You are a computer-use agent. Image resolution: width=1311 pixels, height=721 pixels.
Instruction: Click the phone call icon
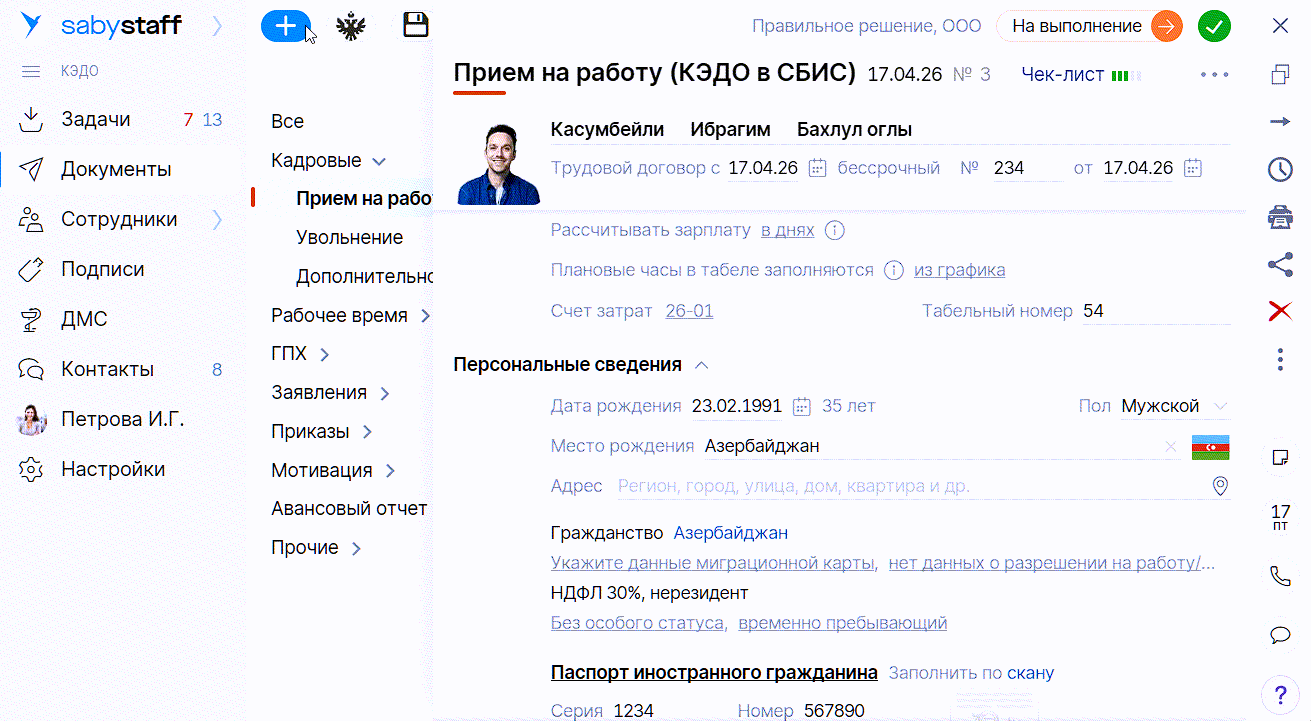[x=1279, y=576]
